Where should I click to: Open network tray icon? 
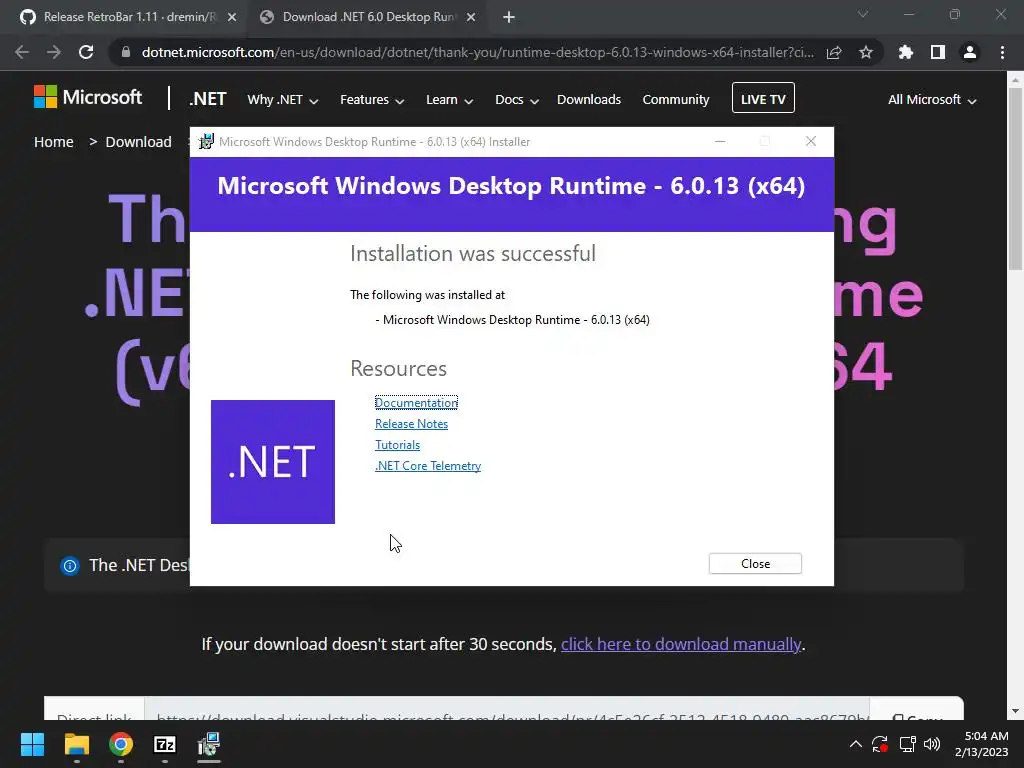[907, 744]
